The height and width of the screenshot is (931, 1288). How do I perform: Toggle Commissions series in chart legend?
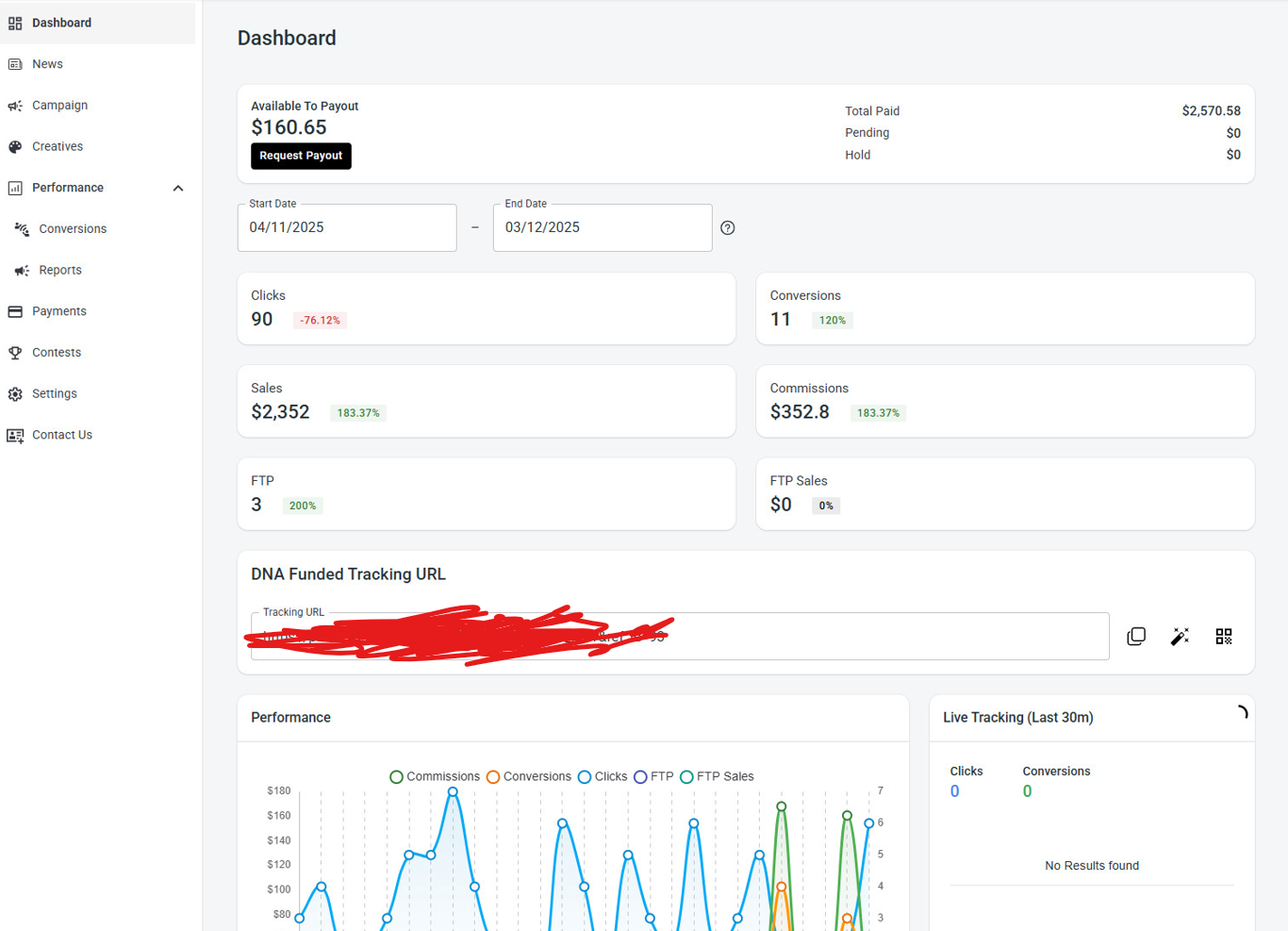pyautogui.click(x=435, y=777)
